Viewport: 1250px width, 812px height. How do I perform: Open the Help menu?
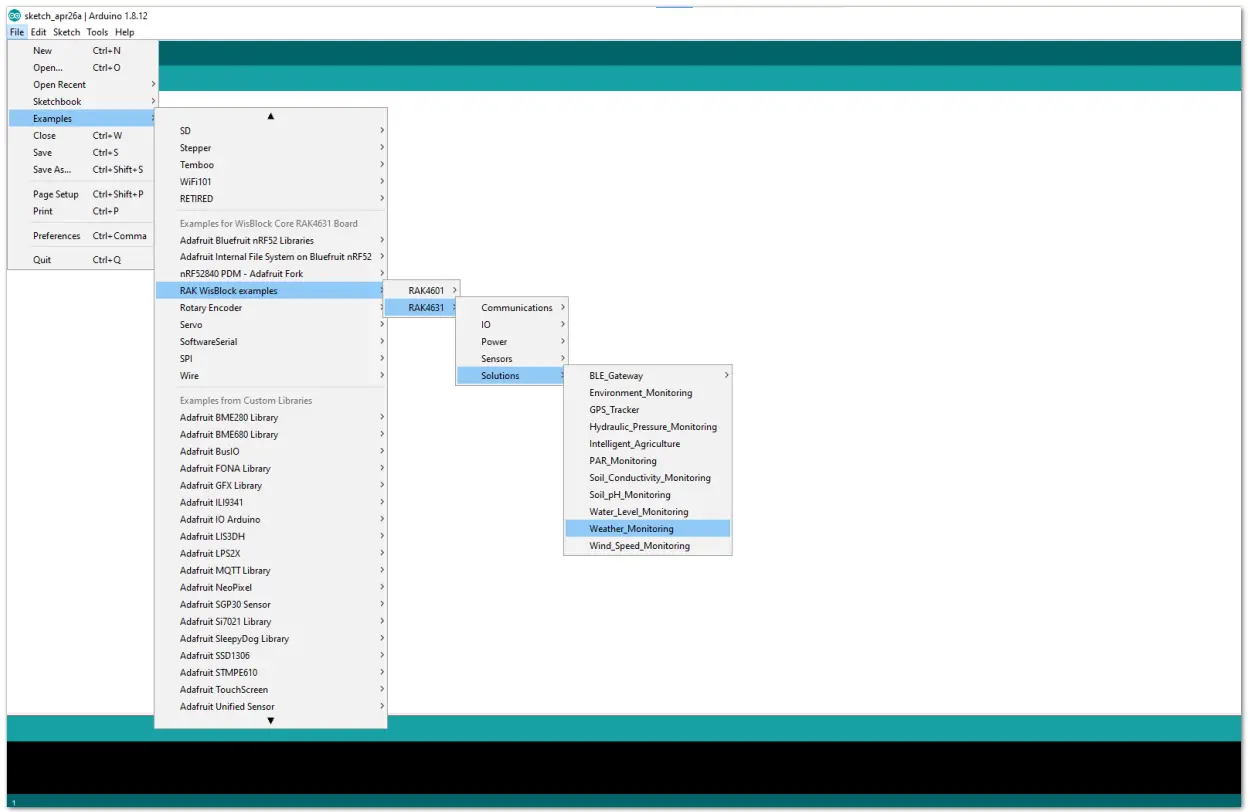124,32
